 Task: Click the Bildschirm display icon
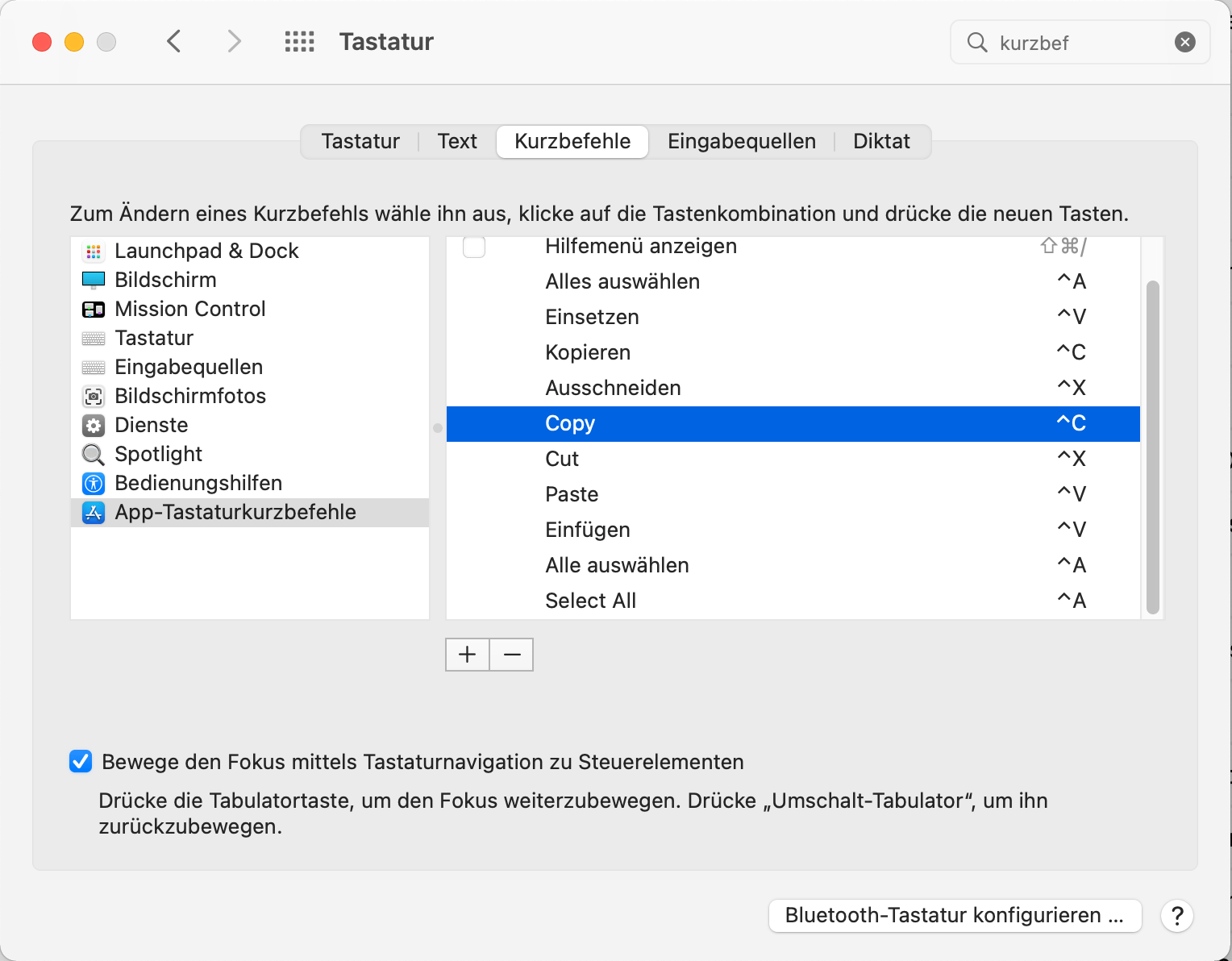point(94,280)
